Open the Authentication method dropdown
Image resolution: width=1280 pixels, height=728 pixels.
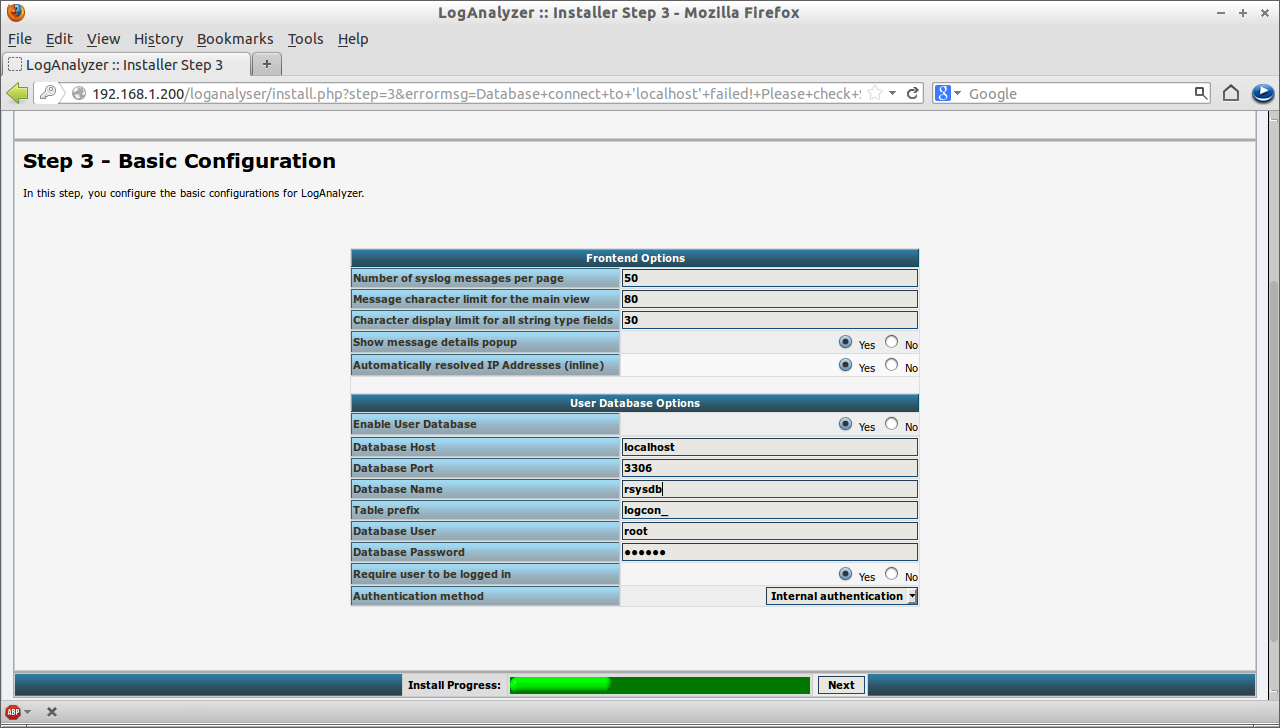click(842, 596)
